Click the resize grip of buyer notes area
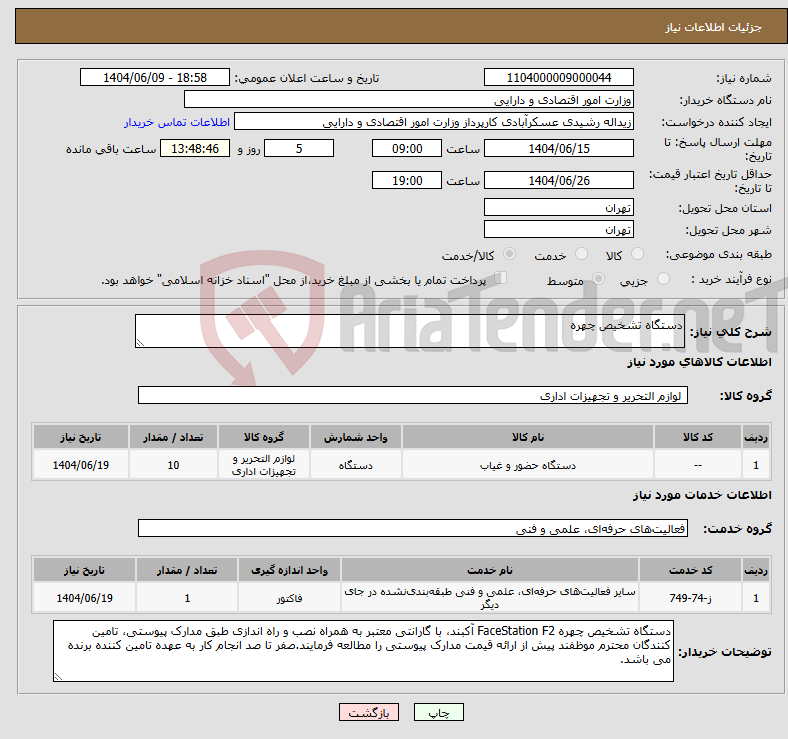This screenshot has height=739, width=788. (58, 677)
